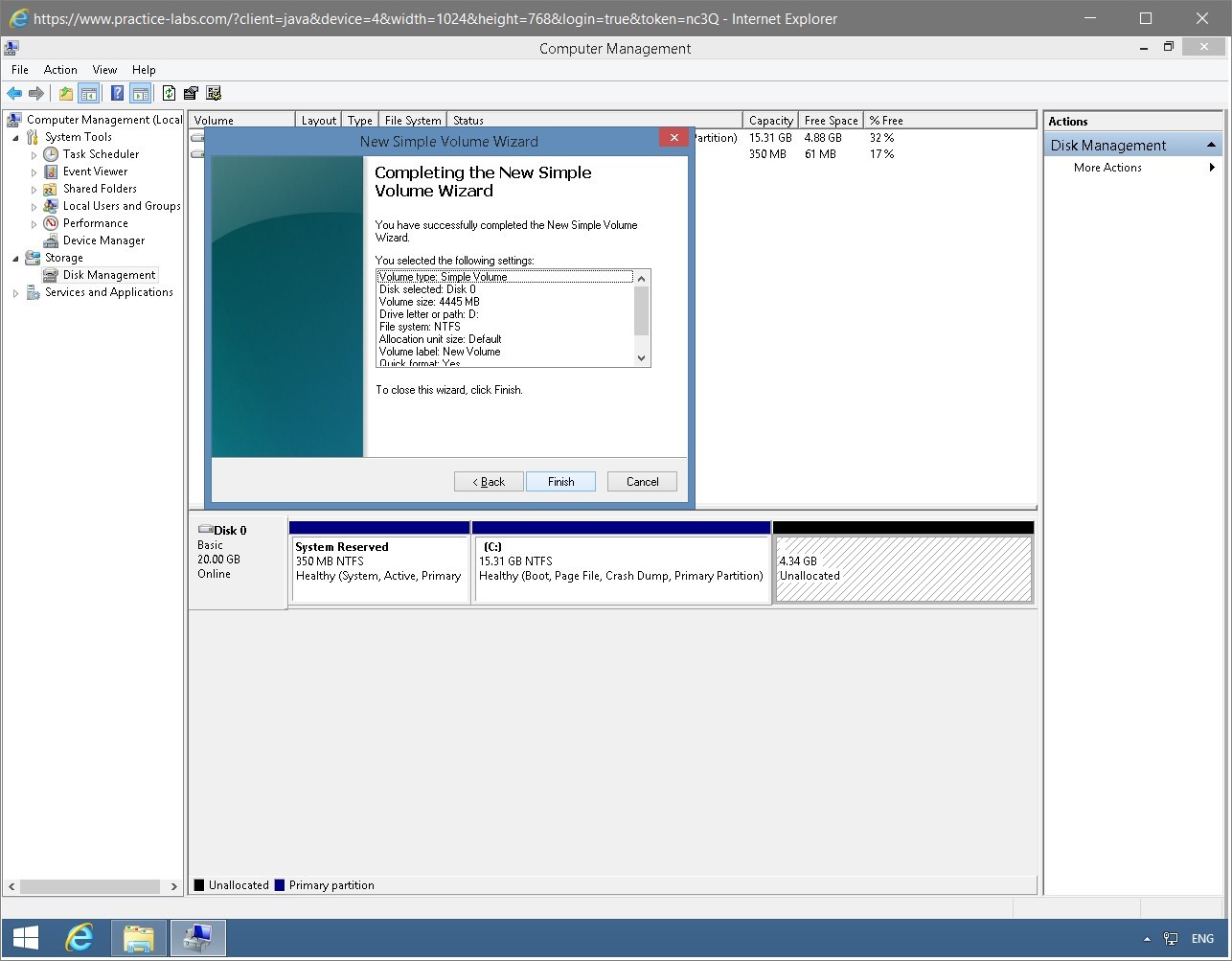
Task: Select the C: partition block for Disk 0
Action: [622, 565]
